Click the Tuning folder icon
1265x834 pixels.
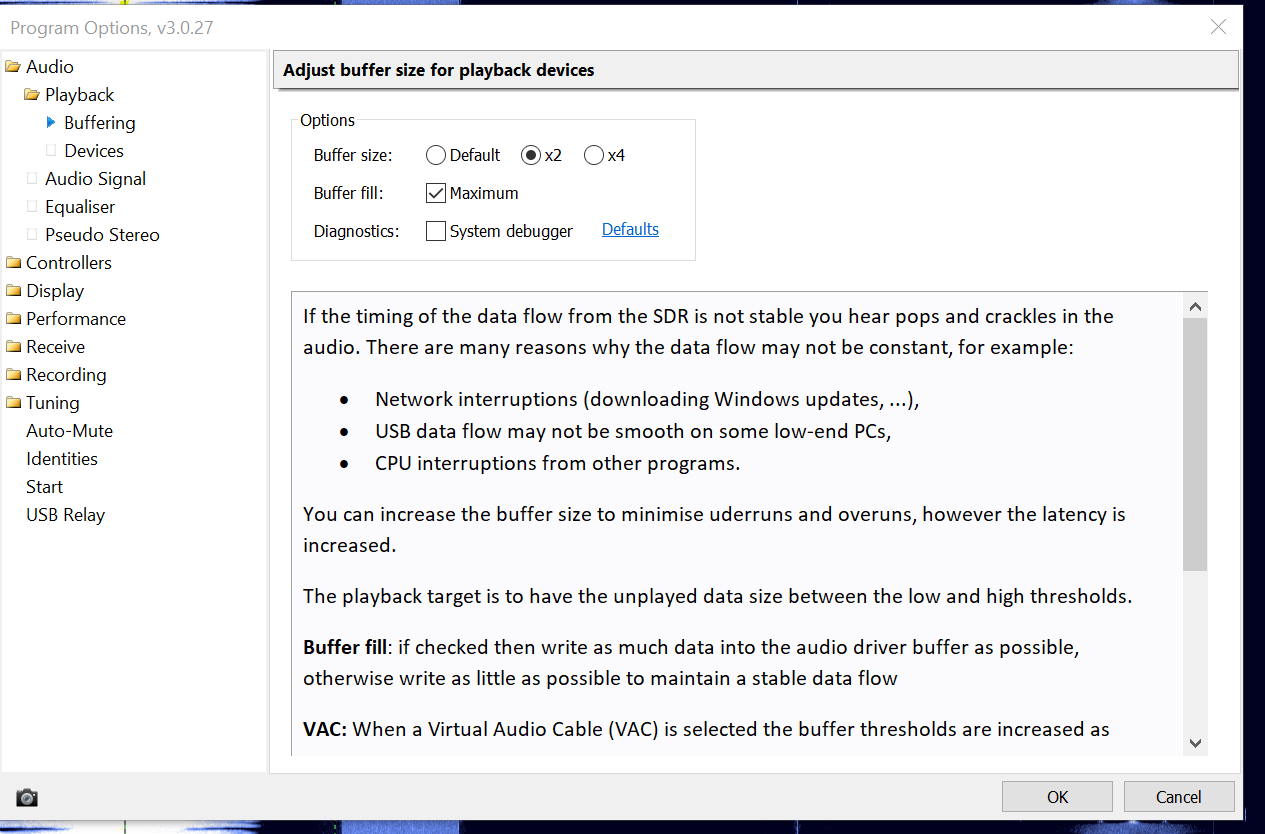click(x=13, y=403)
